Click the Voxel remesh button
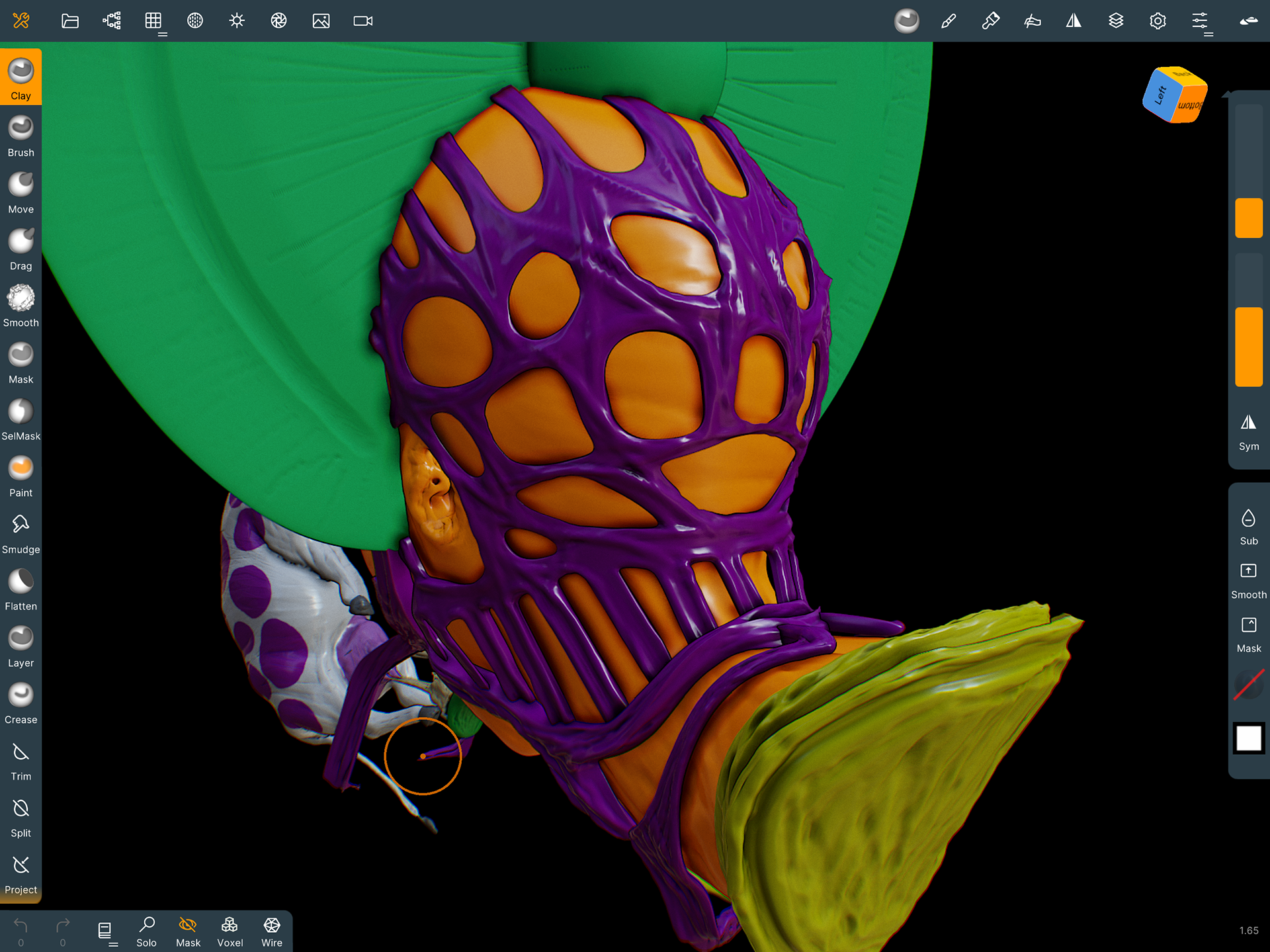Screen dimensions: 1270x952 click(x=230, y=931)
